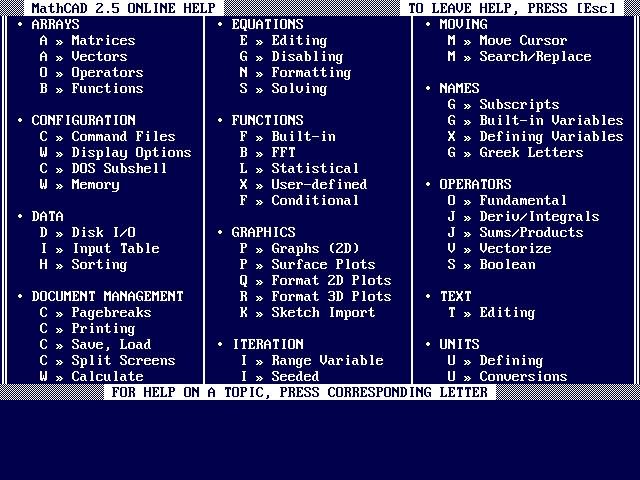This screenshot has width=640, height=480.
Task: Open the Search/Replace topic
Action: [535, 56]
